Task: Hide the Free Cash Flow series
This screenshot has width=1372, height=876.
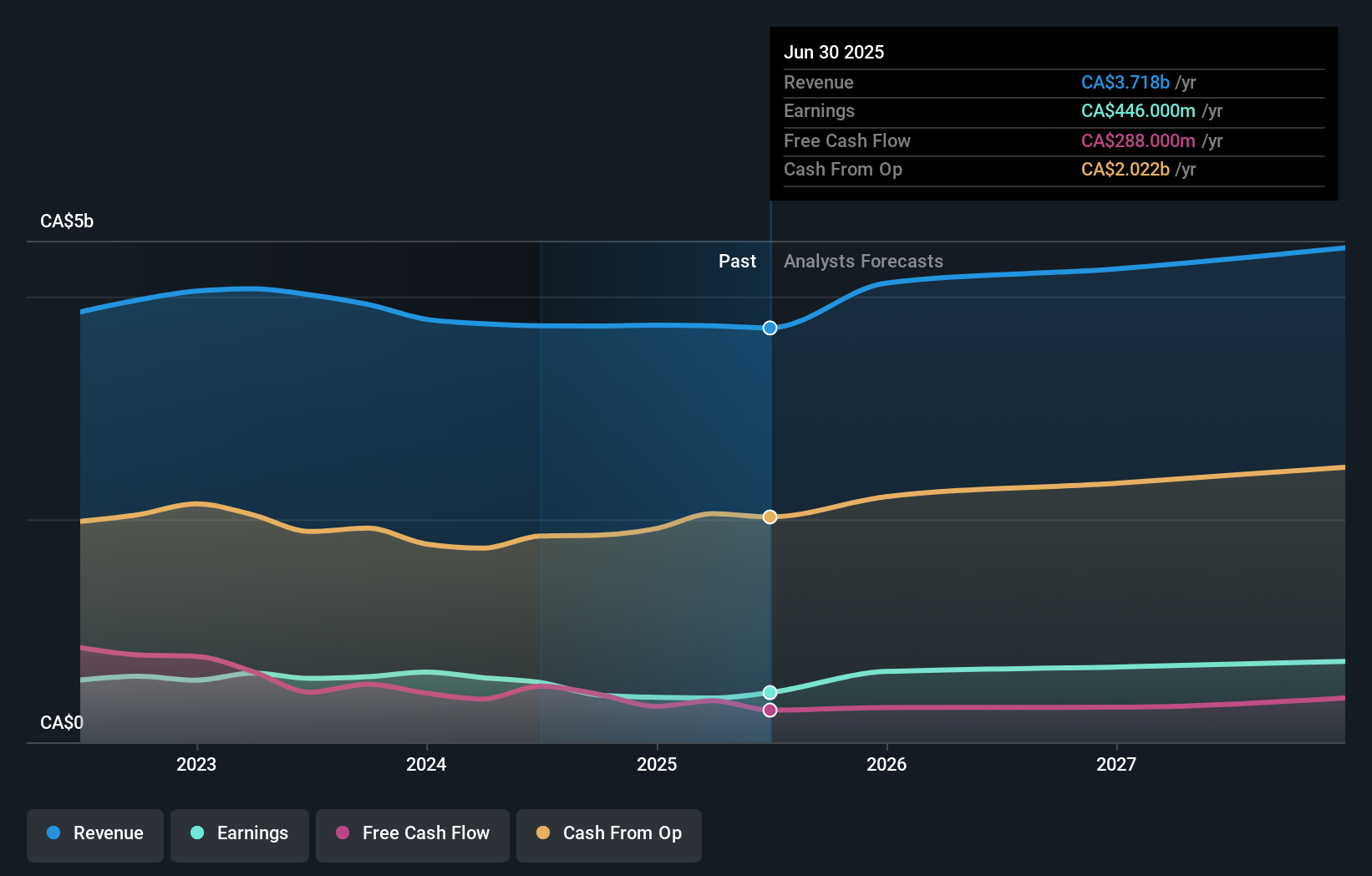Action: tap(413, 835)
